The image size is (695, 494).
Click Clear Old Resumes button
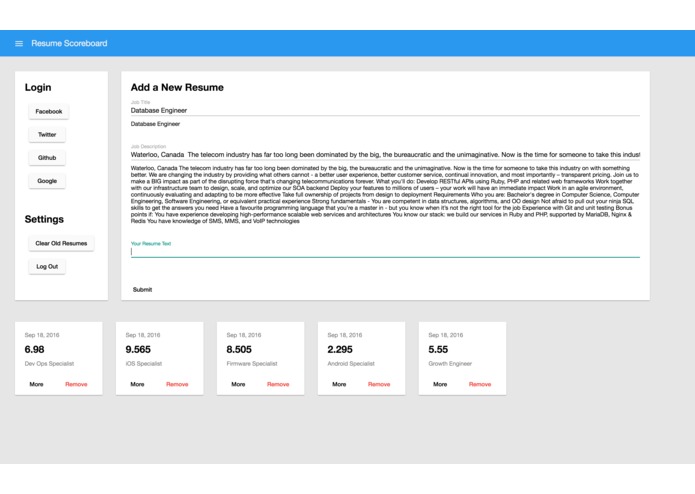coord(61,243)
